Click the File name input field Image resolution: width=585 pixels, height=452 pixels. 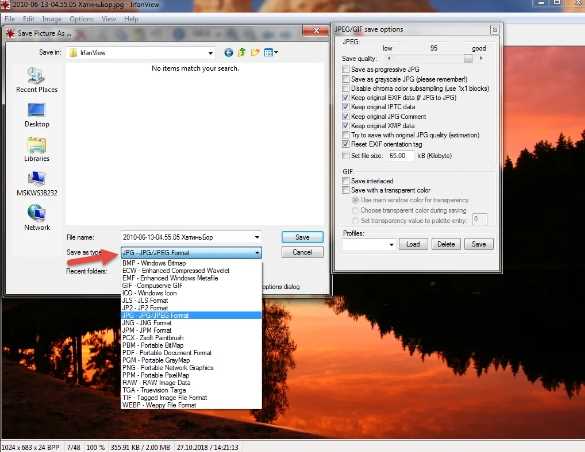190,237
